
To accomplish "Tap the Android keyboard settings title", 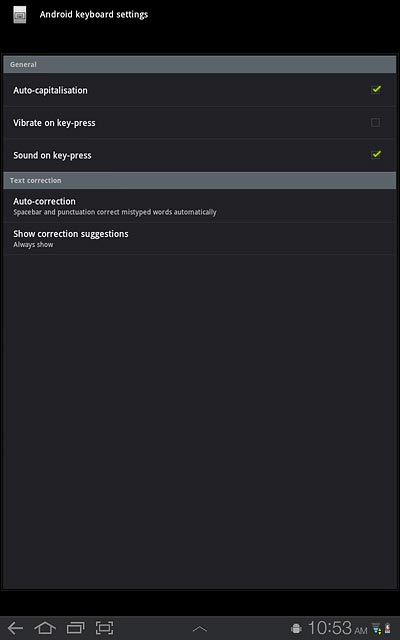I will 94,15.
